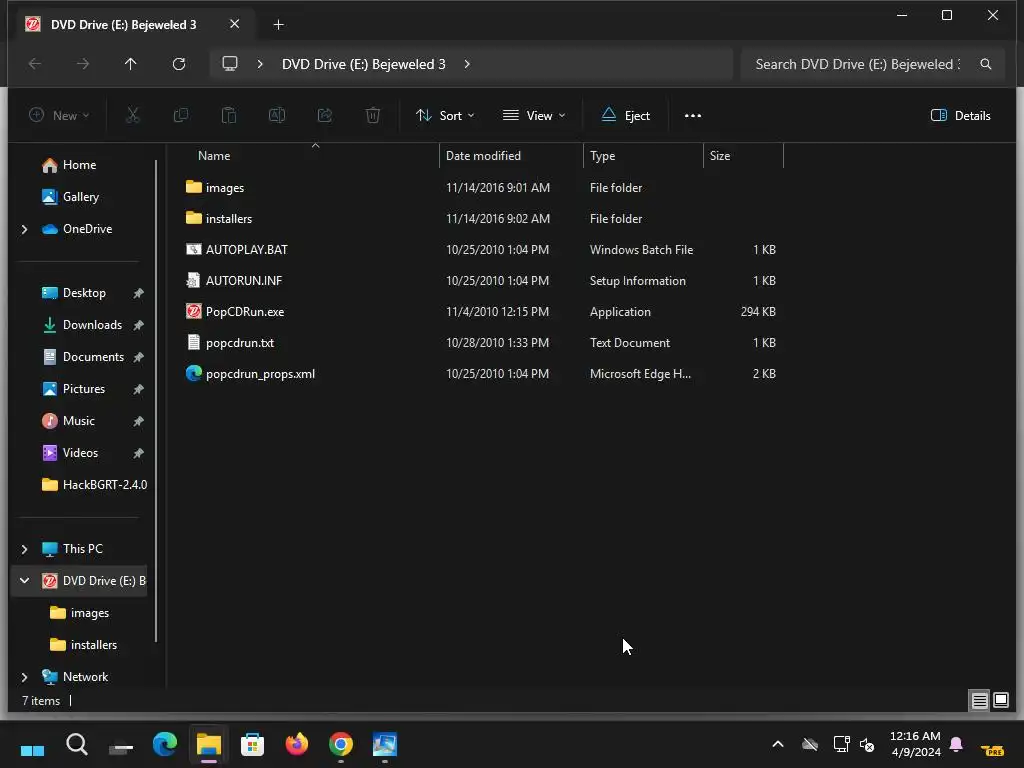Viewport: 1024px width, 768px height.
Task: Refresh the current folder view
Action: (178, 64)
